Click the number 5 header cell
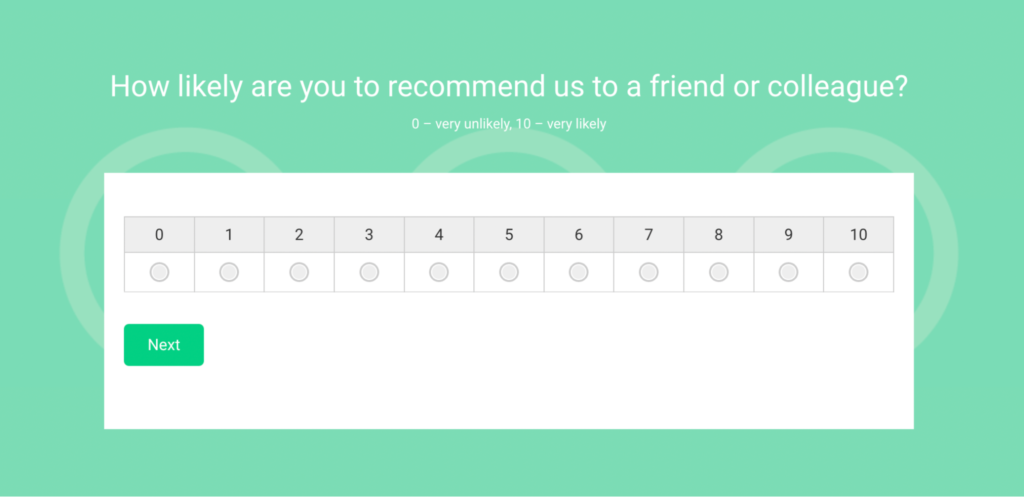Image resolution: width=1024 pixels, height=497 pixels. 509,235
